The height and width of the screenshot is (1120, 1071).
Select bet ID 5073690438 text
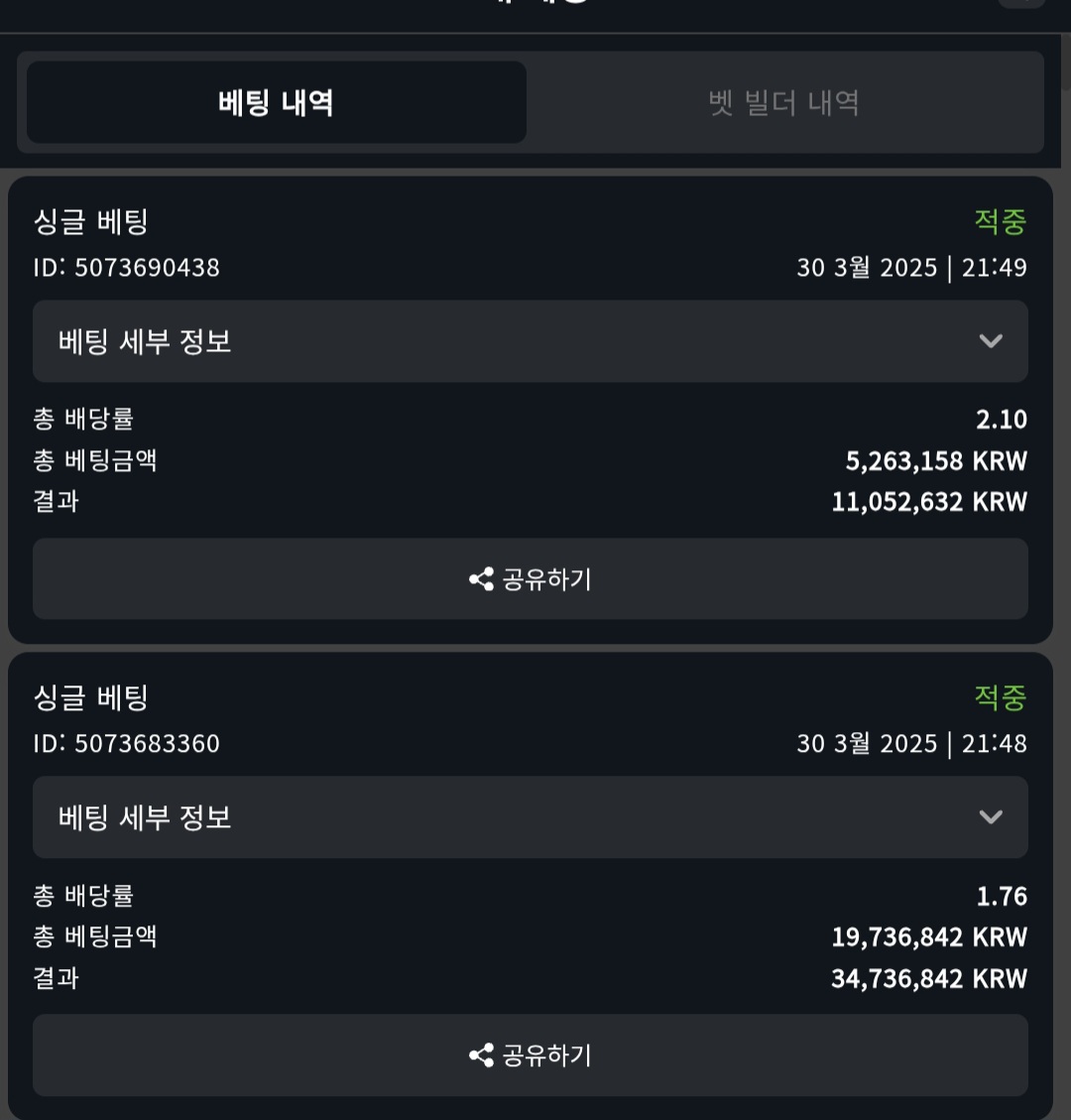[127, 268]
